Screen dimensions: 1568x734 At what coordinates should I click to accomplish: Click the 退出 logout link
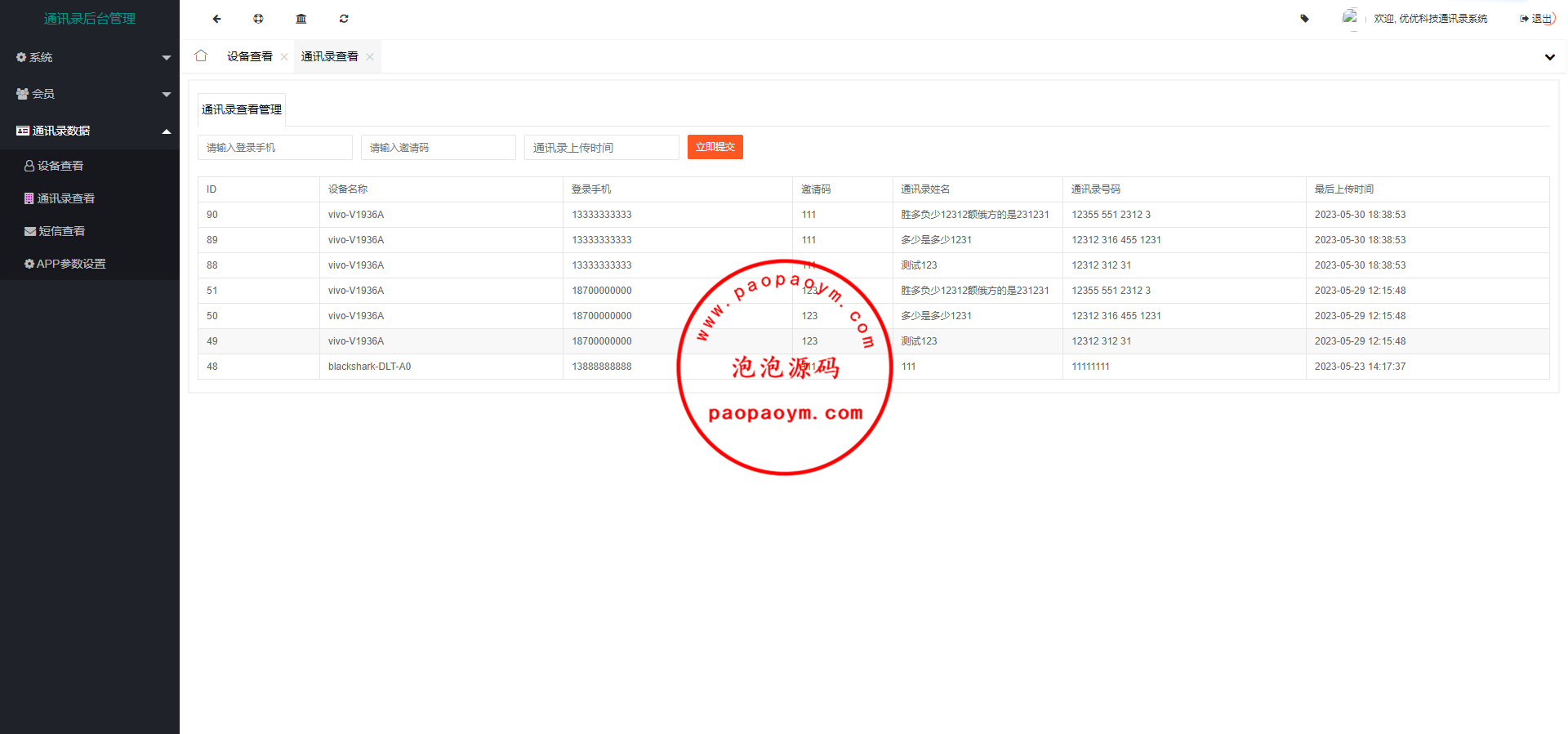[x=1536, y=19]
